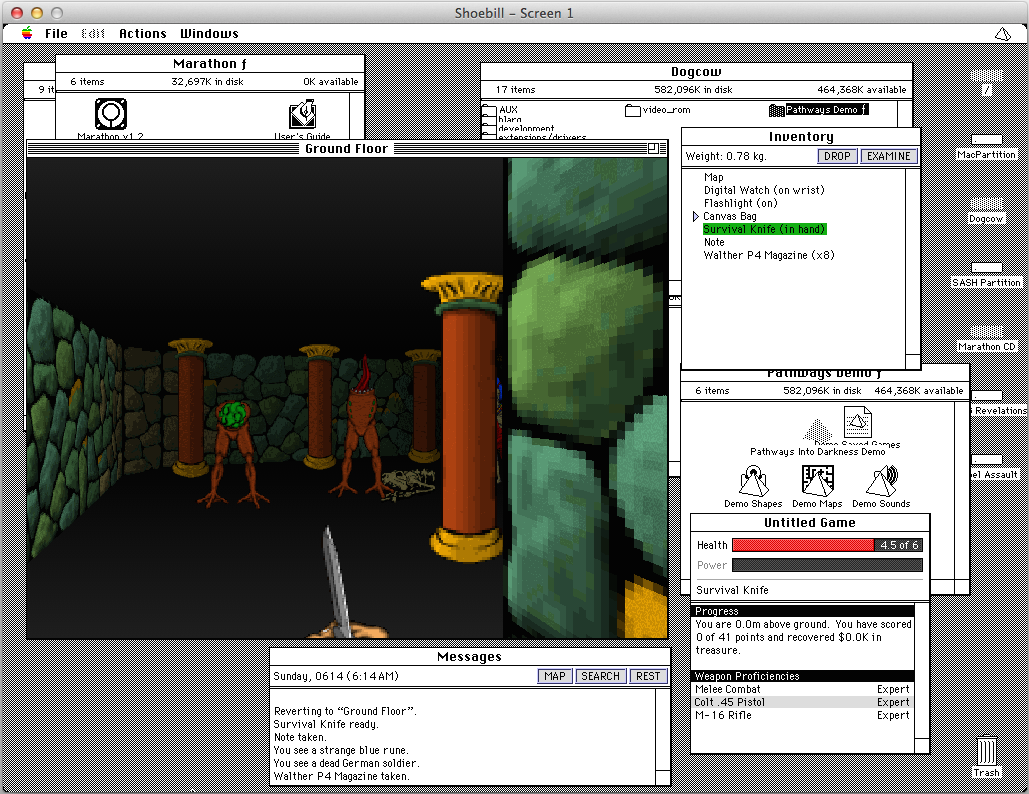Select Flashlight (on) in Inventory

pyautogui.click(x=740, y=203)
